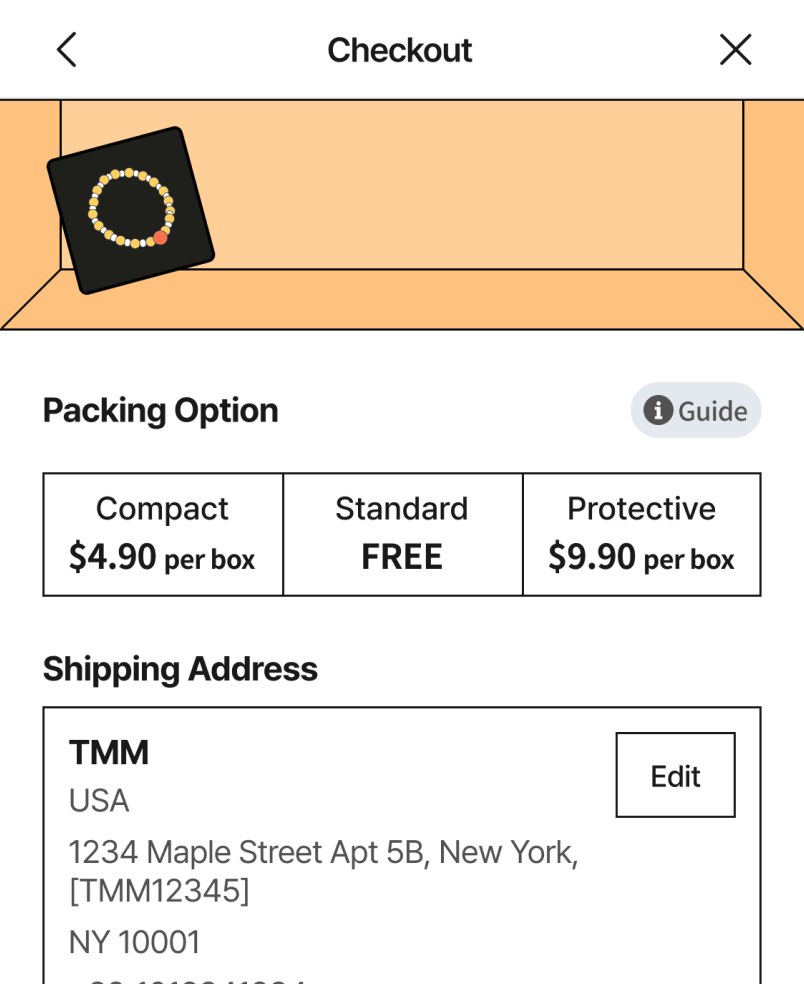Open the packing Guide

696,410
